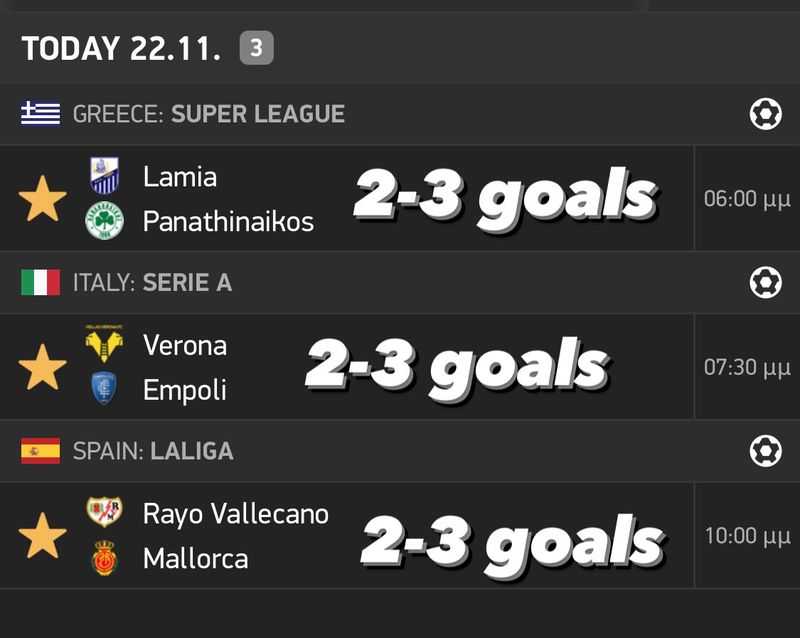Screen dimensions: 800x638
Task: Toggle favorite star for Lamia vs Panathinaikos
Action: tap(43, 198)
